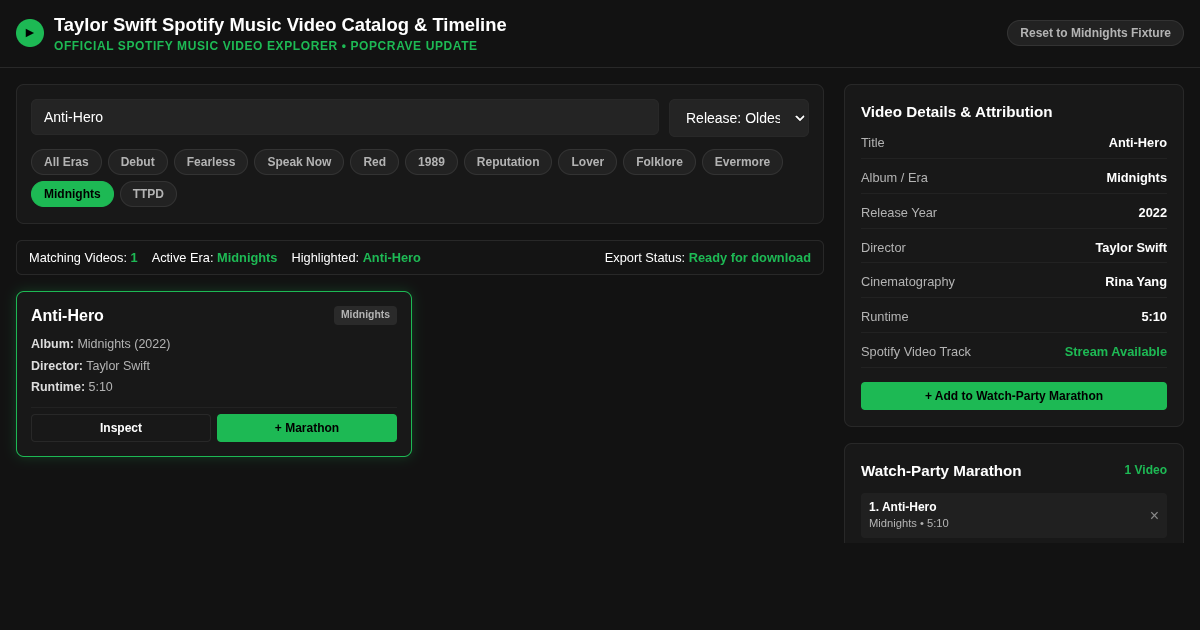This screenshot has height=630, width=1200.
Task: Toggle the active Midnights era chip
Action: pos(72,194)
